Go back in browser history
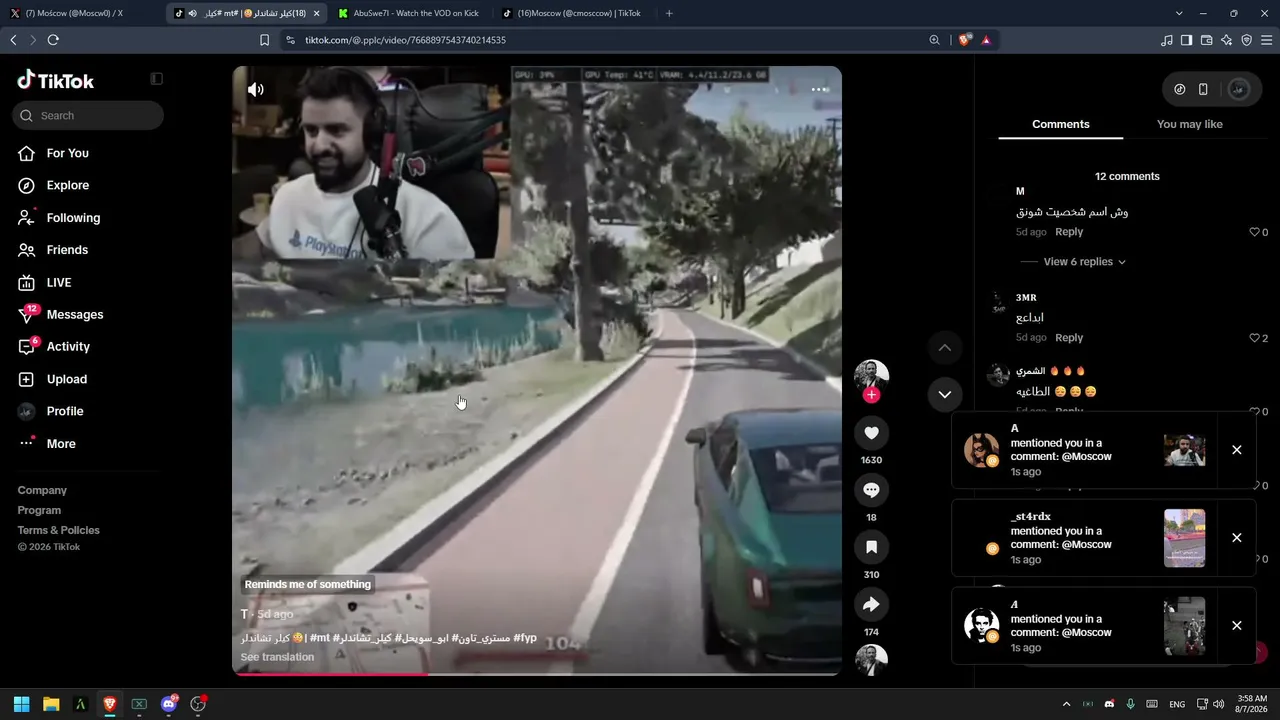The width and height of the screenshot is (1280, 720). pos(13,40)
